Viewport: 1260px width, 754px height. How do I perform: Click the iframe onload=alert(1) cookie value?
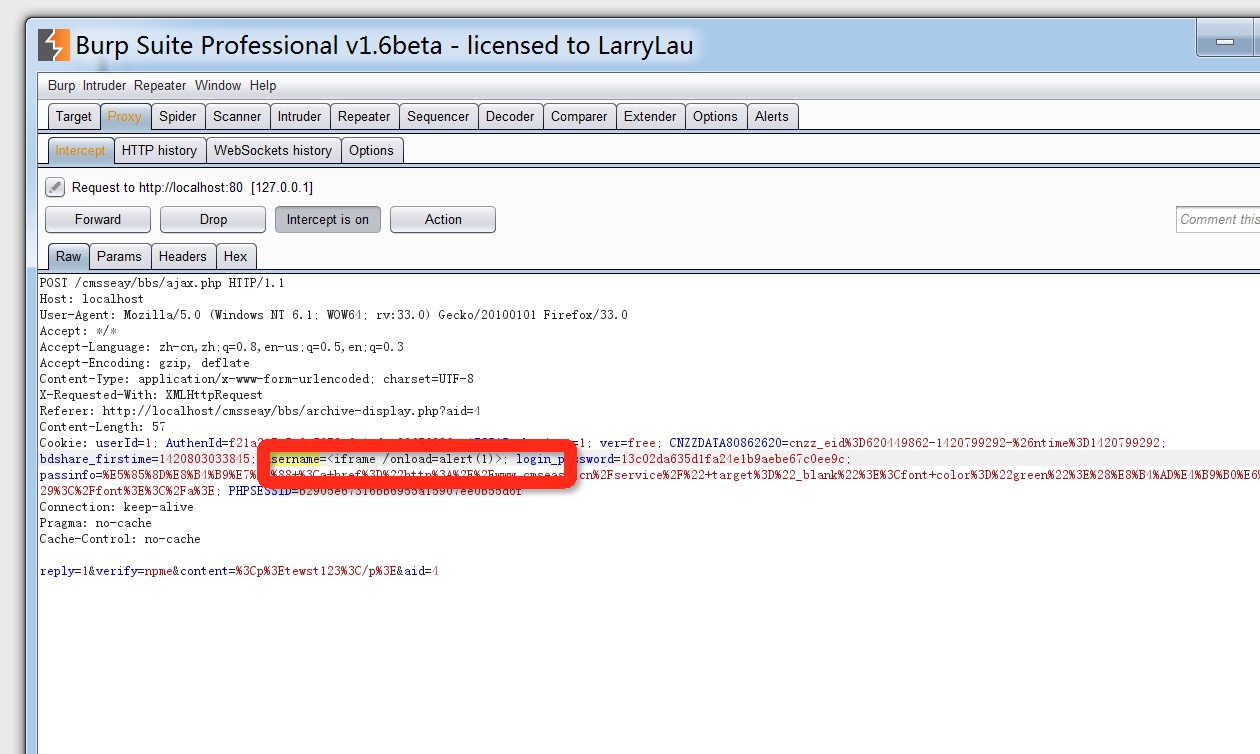[414, 459]
